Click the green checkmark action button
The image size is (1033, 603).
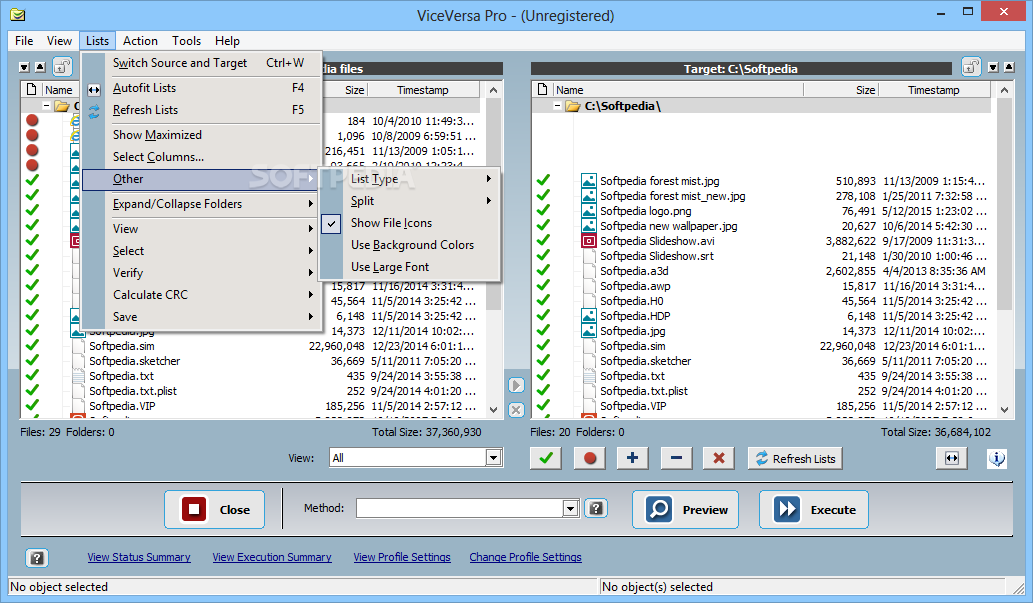pos(545,458)
